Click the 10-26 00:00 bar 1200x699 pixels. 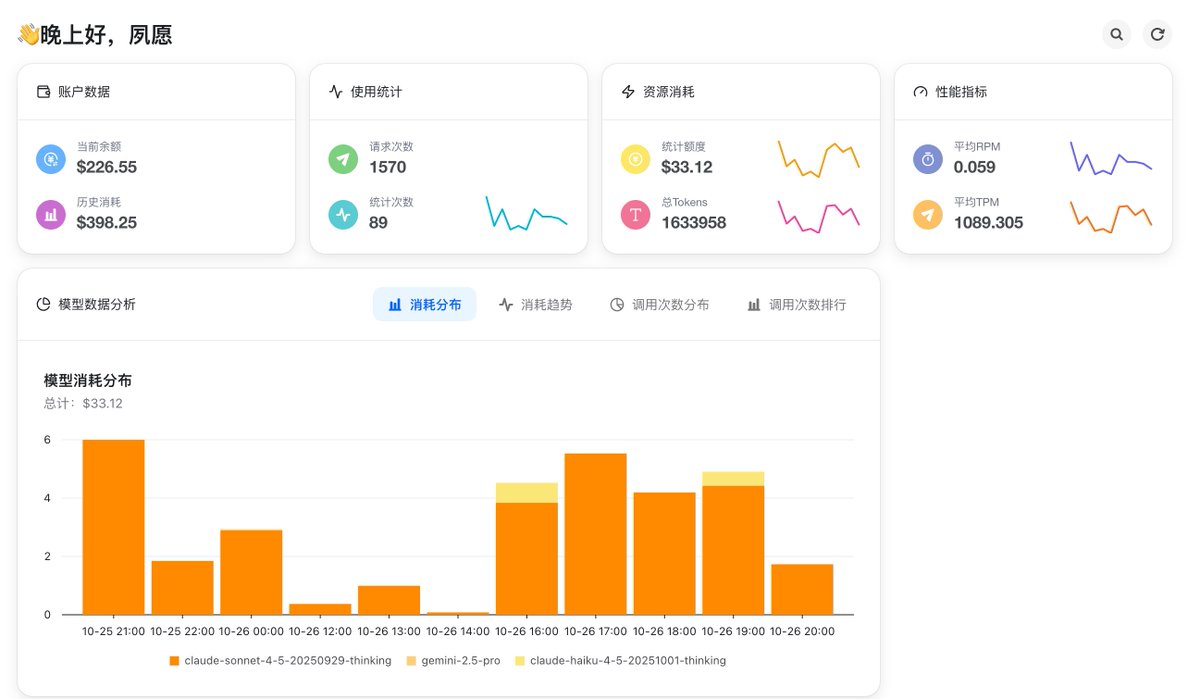(x=251, y=572)
